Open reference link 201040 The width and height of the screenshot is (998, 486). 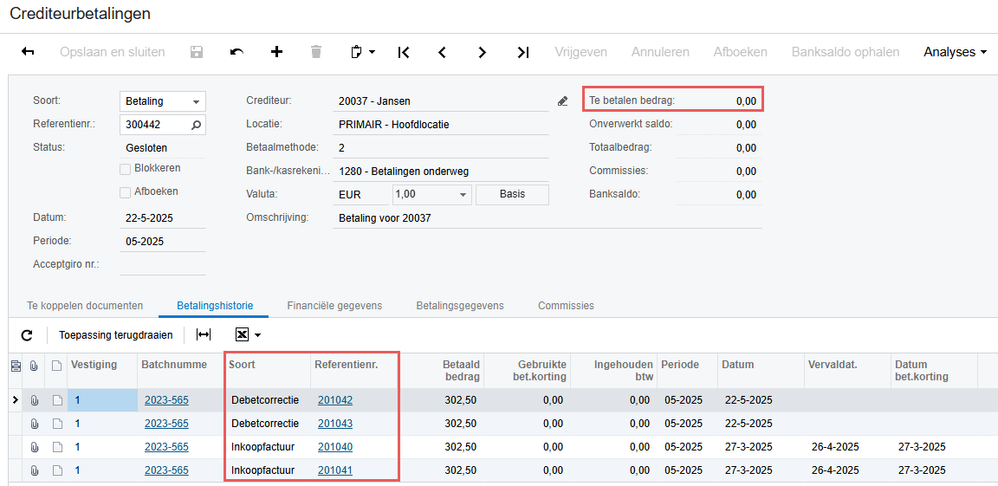[x=335, y=447]
